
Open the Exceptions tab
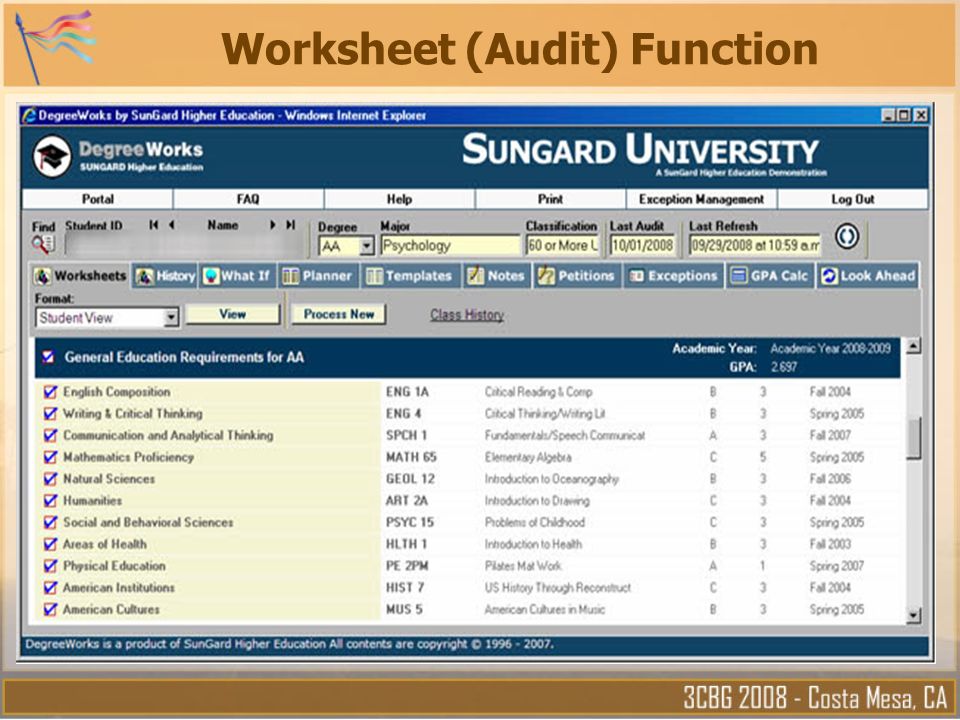pyautogui.click(x=673, y=276)
